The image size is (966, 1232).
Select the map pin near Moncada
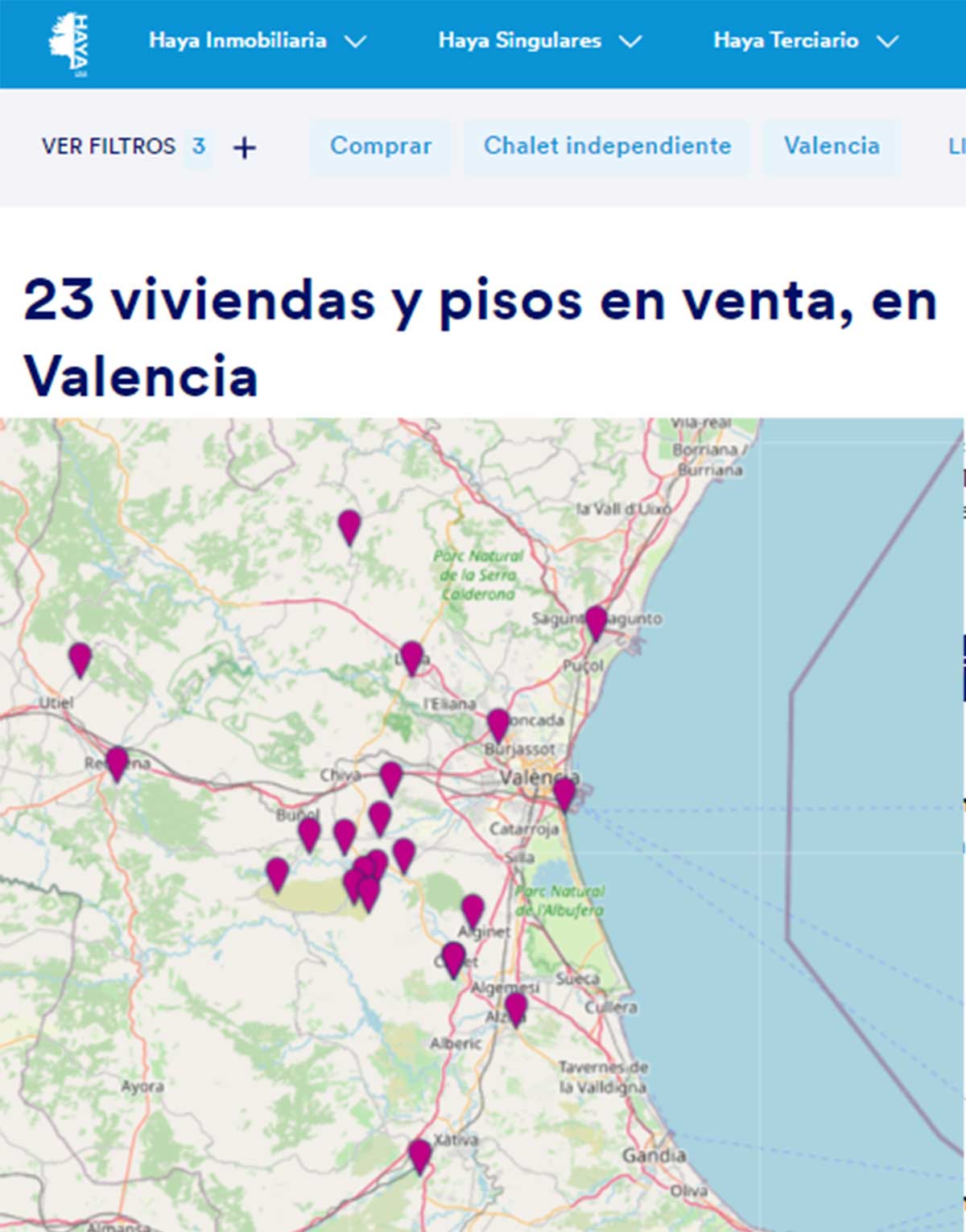498,723
